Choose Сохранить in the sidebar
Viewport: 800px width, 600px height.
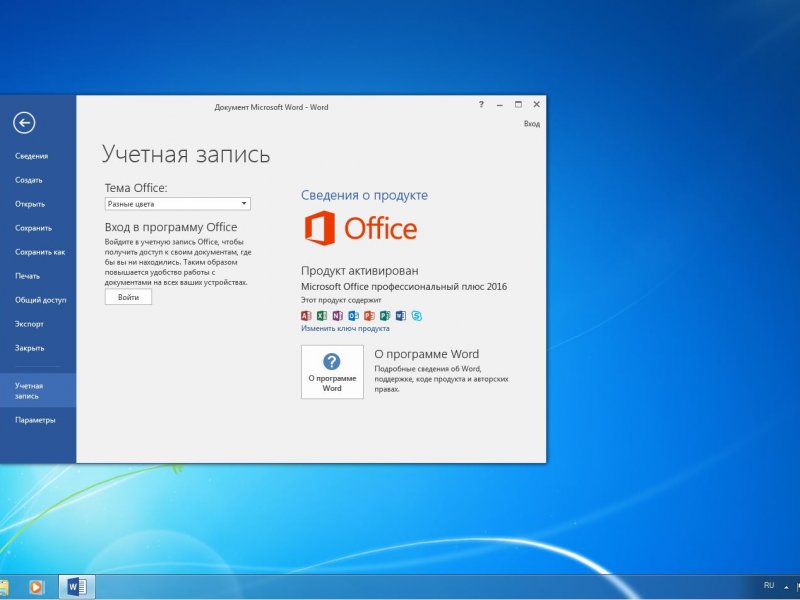pyautogui.click(x=34, y=228)
